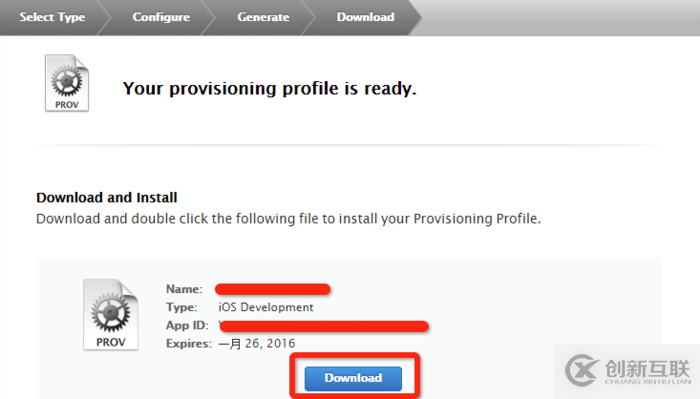This screenshot has height=399, width=700.
Task: Open the Configure step
Action: pyautogui.click(x=161, y=17)
